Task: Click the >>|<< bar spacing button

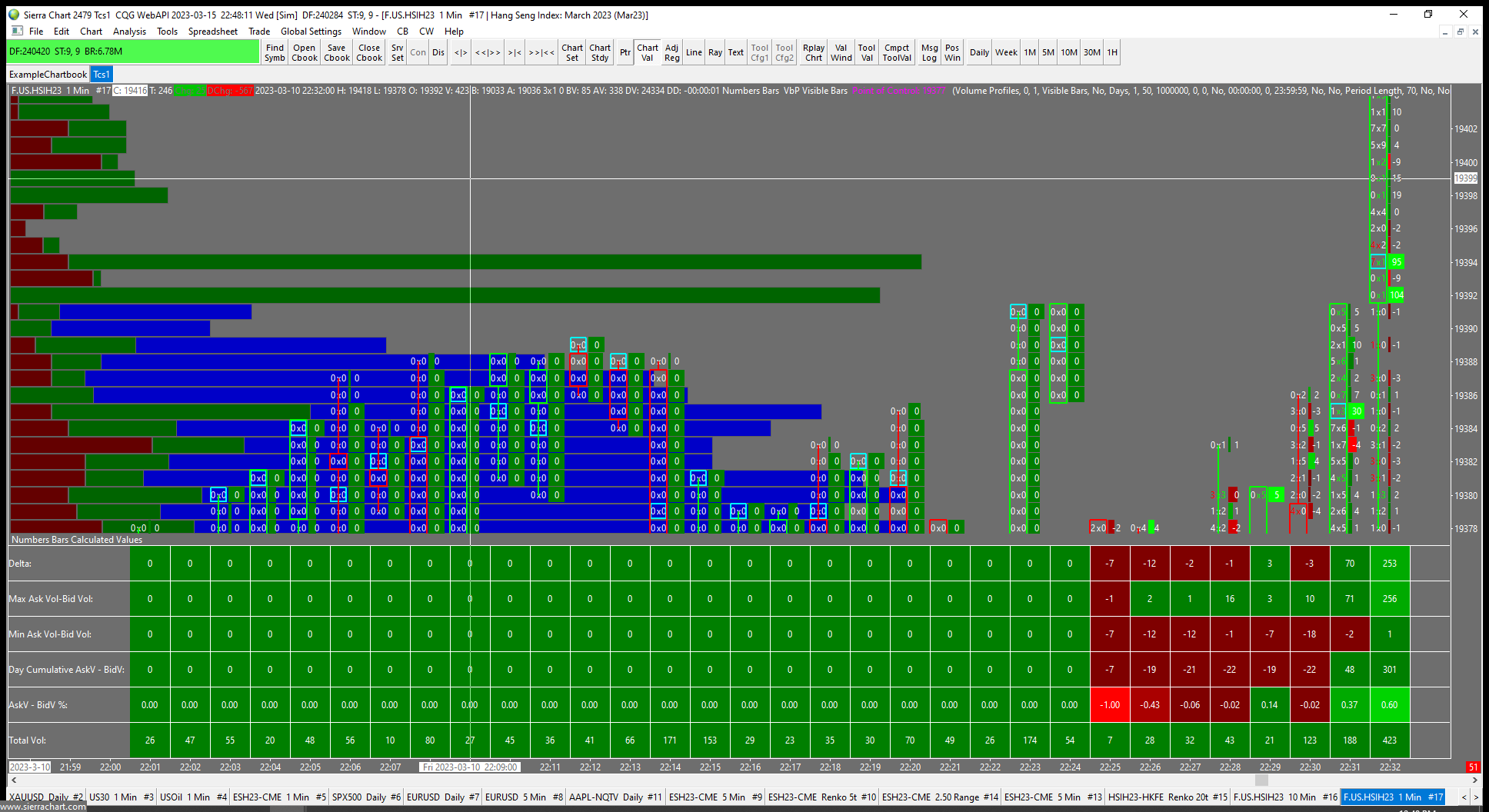Action: click(541, 52)
